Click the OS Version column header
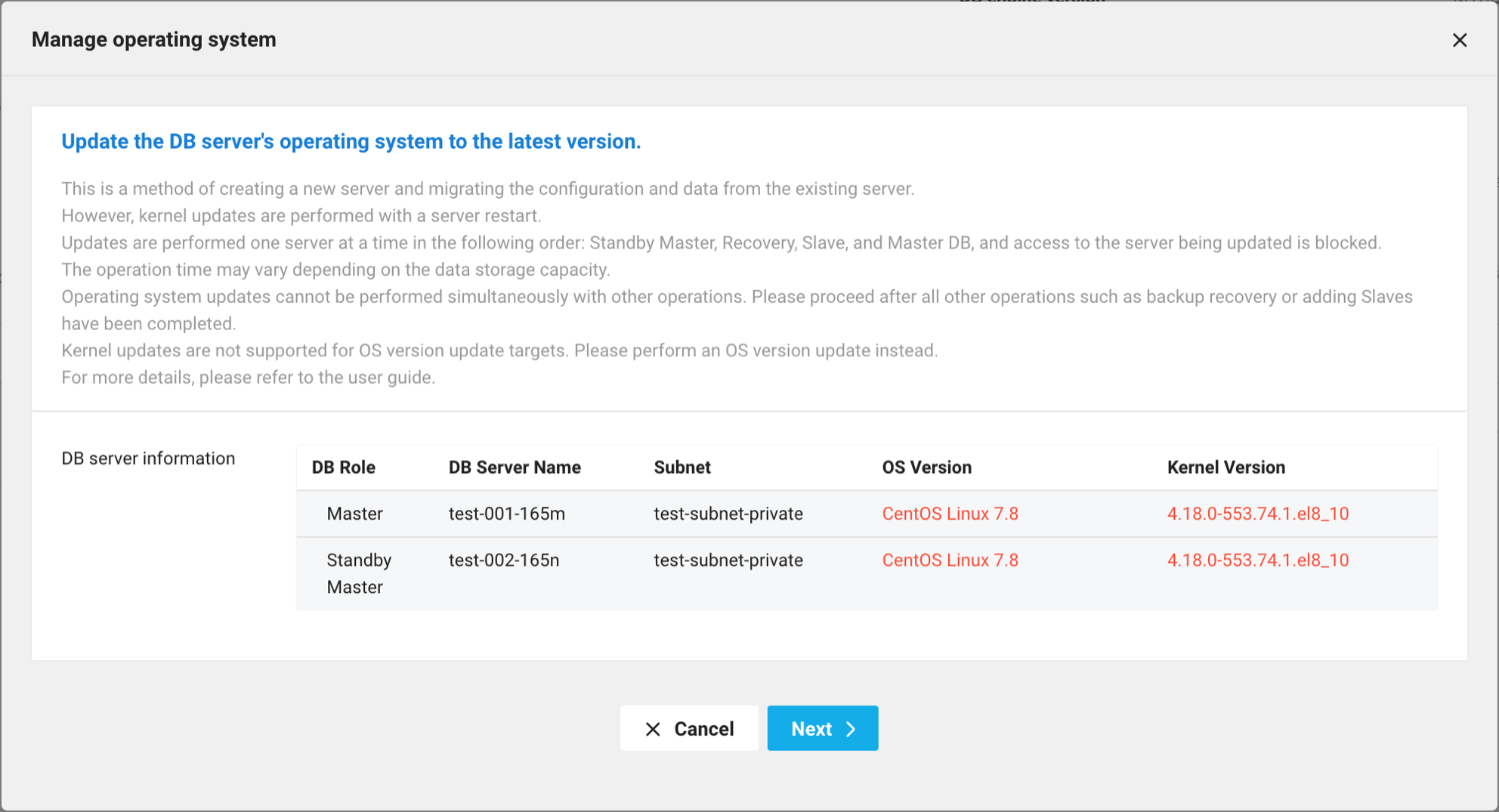This screenshot has width=1499, height=812. 927,468
